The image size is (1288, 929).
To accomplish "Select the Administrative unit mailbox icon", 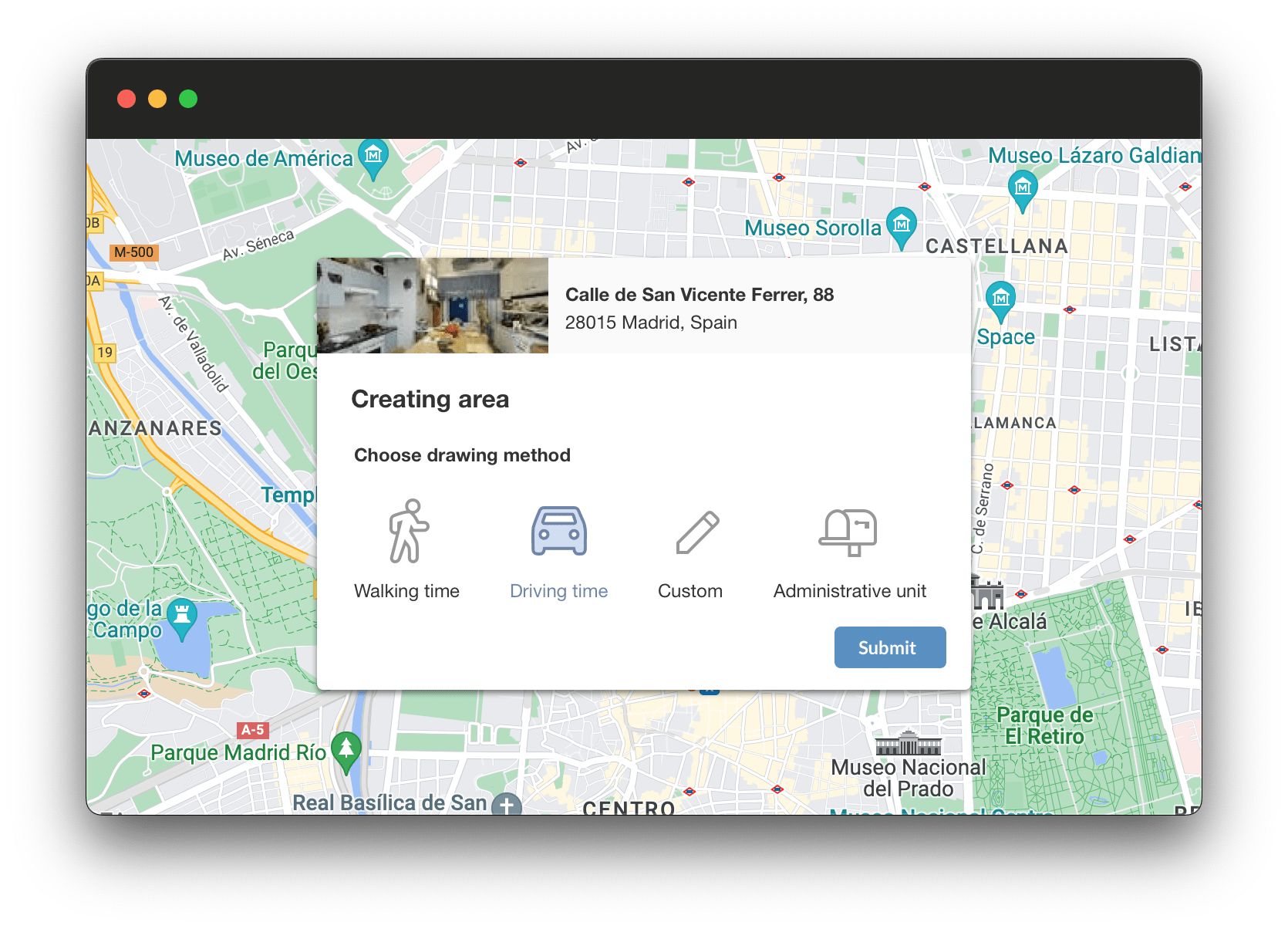I will point(849,531).
